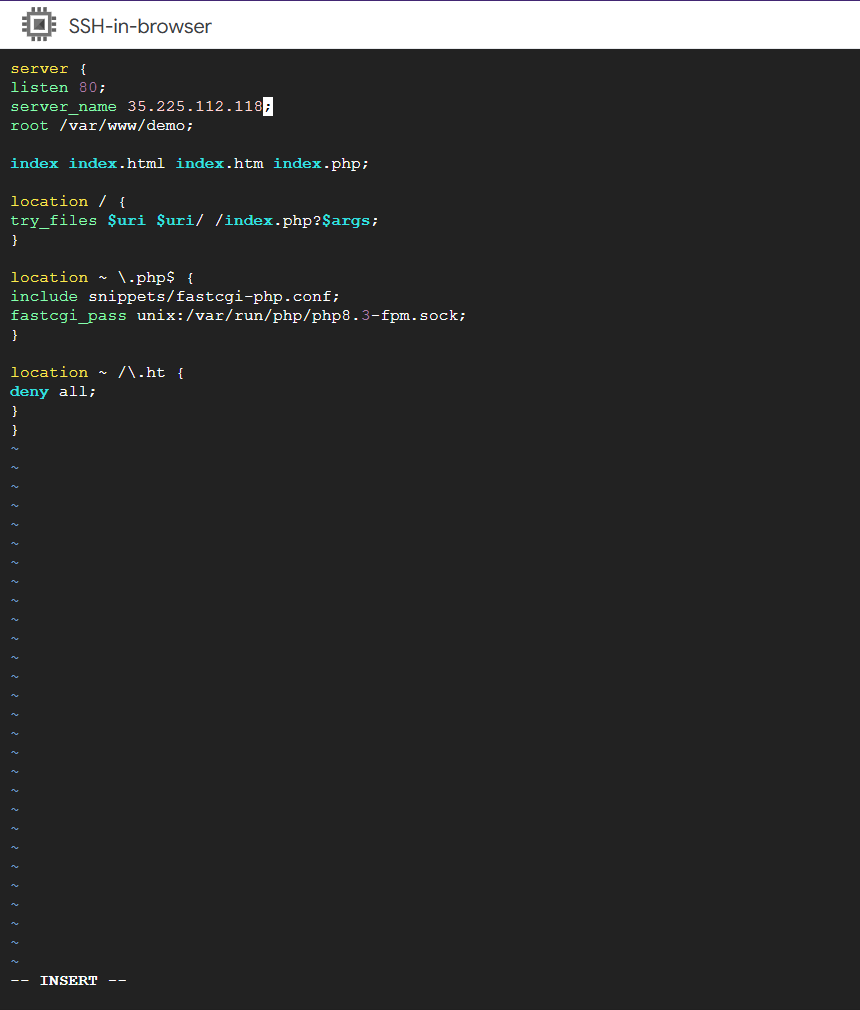Click the '-- INSERT --' mode indicator
This screenshot has height=1010, width=860.
(x=68, y=981)
